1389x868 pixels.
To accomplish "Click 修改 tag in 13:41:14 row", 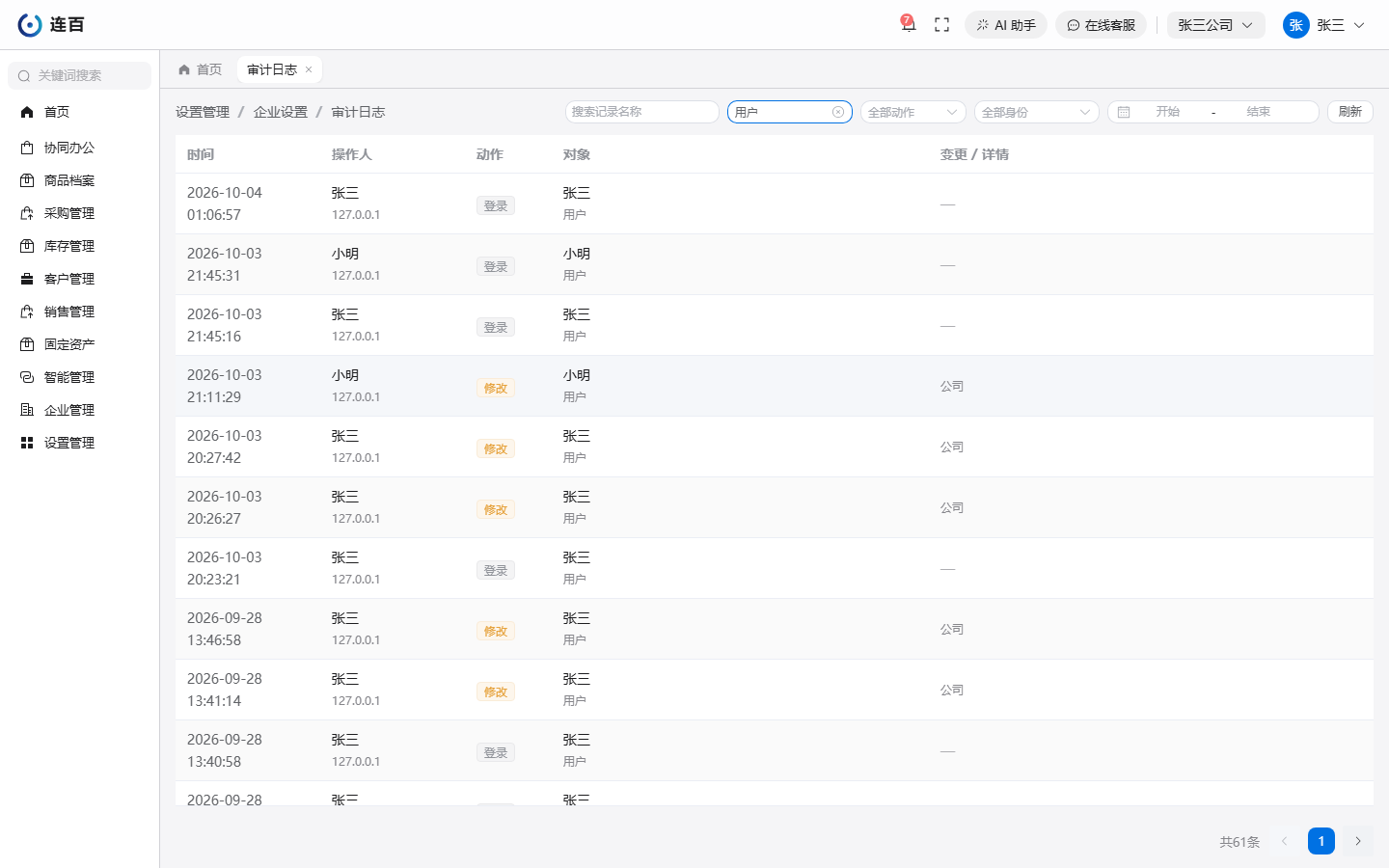I will [x=496, y=692].
